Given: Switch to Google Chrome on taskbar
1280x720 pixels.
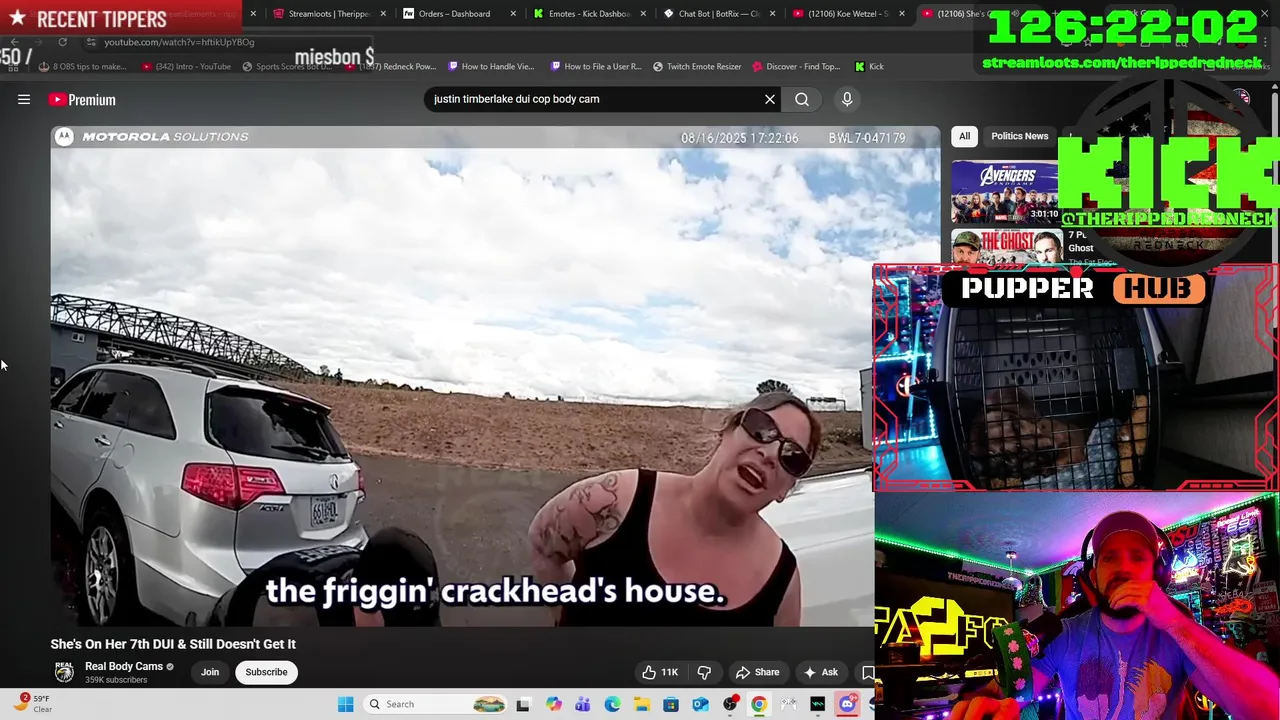Looking at the screenshot, I should [x=759, y=704].
